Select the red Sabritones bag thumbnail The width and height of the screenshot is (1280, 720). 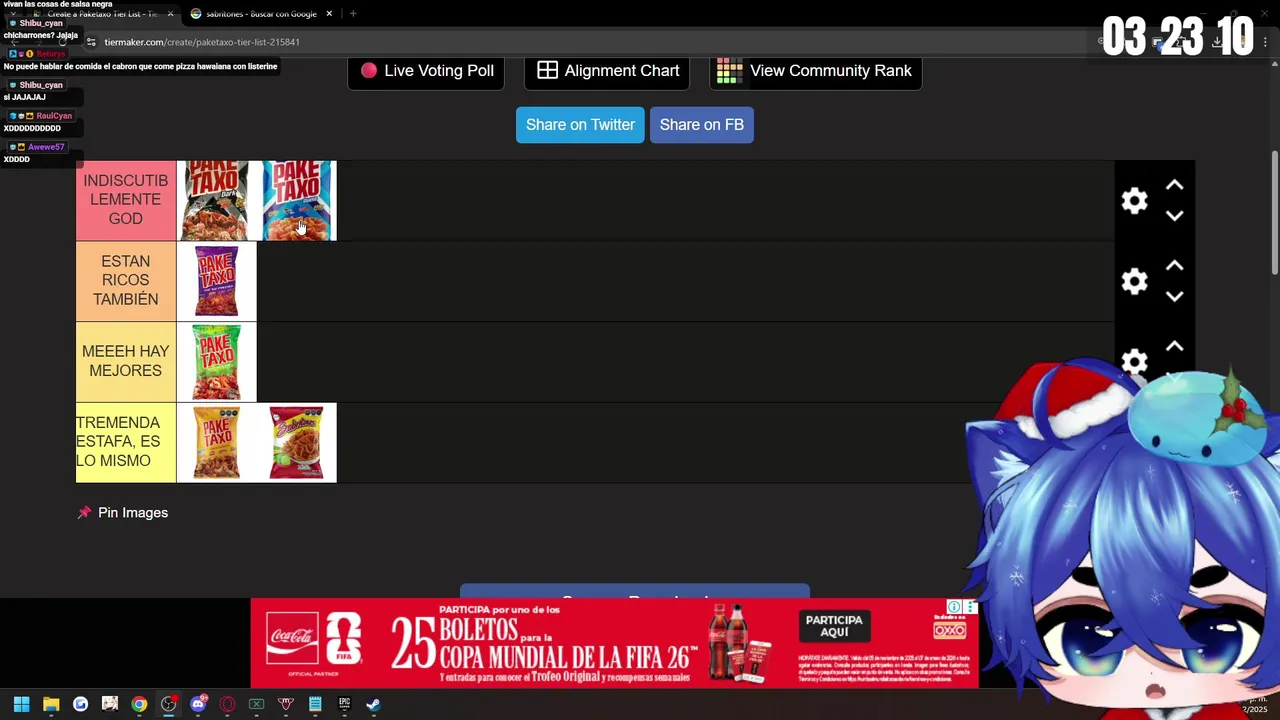(297, 443)
